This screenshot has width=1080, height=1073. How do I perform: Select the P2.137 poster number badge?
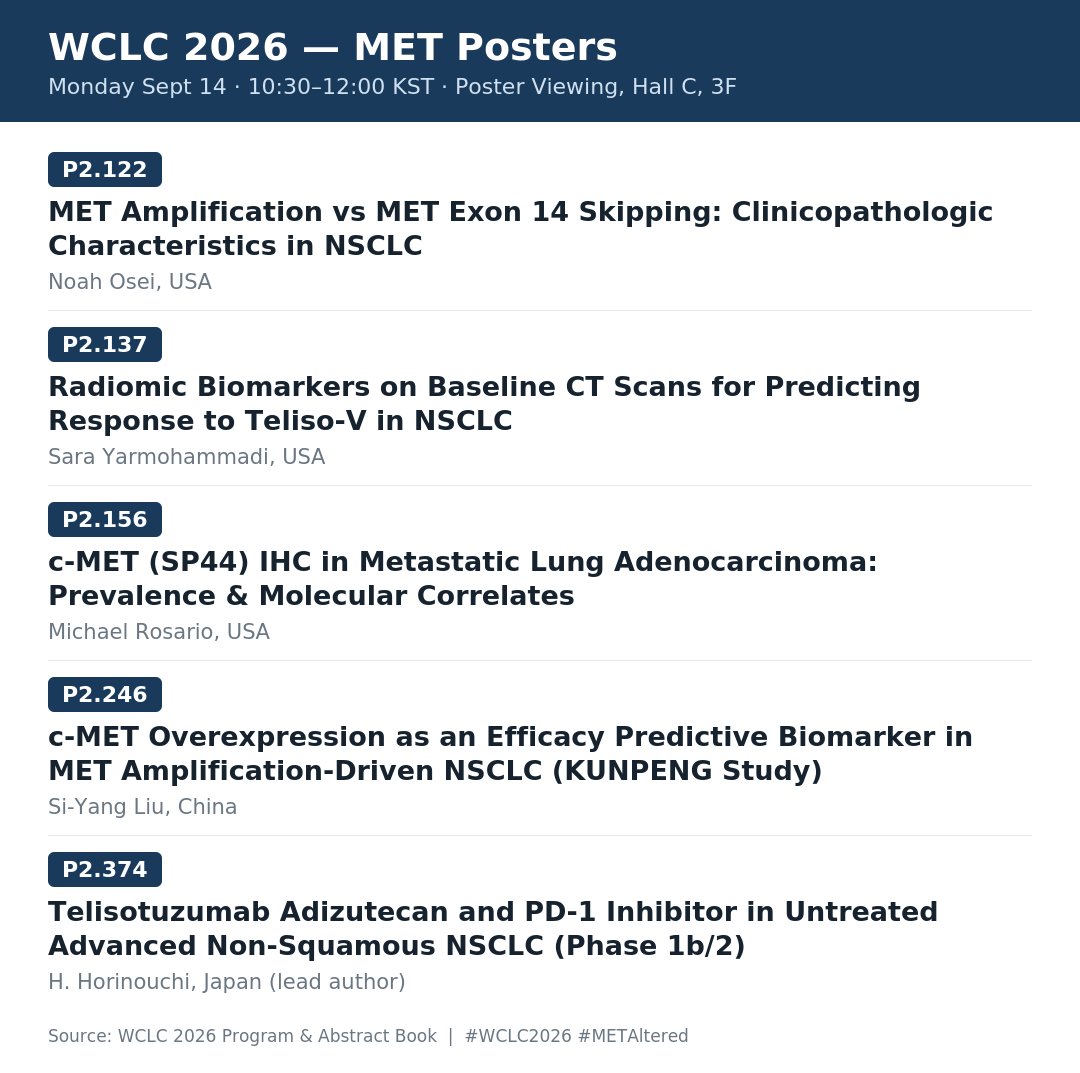(x=105, y=344)
